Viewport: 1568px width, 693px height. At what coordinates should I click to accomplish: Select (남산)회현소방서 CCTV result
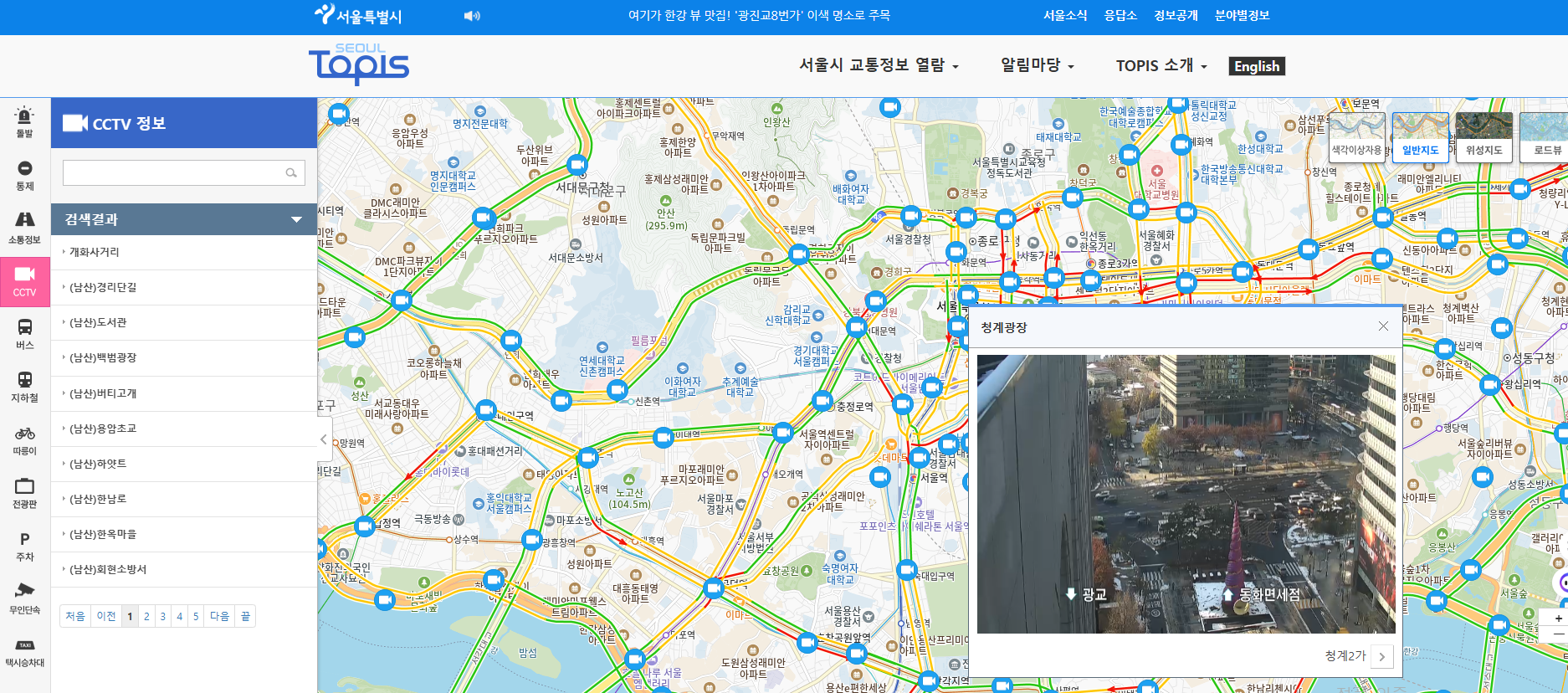click(184, 569)
